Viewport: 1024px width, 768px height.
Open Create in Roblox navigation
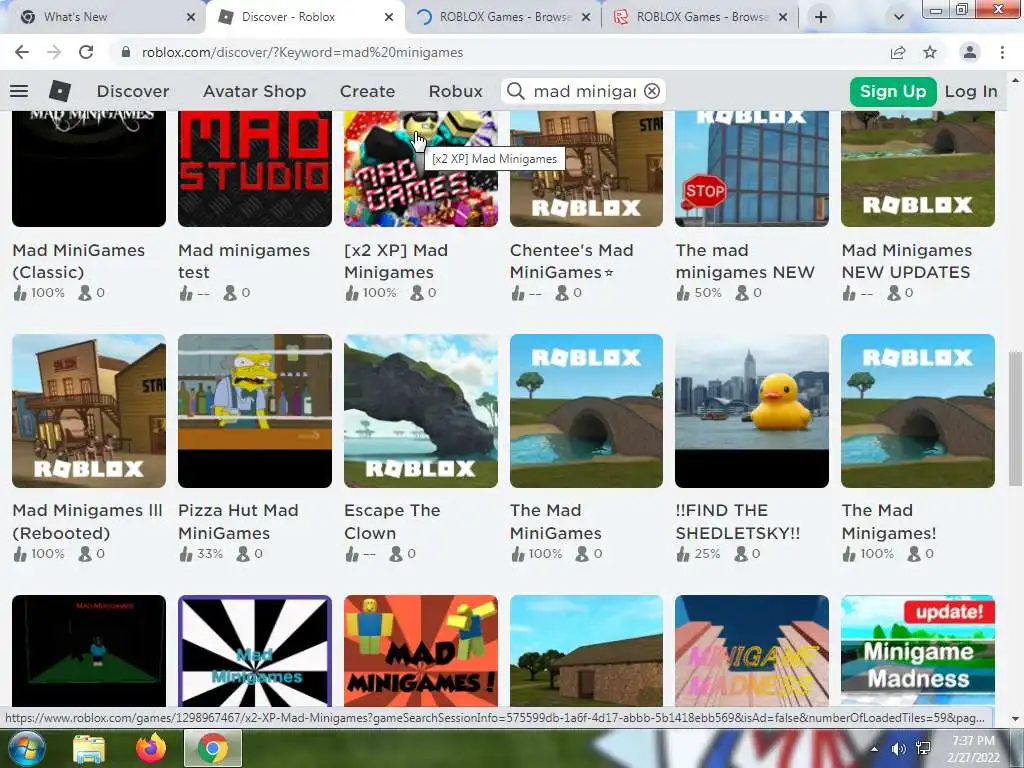point(367,91)
